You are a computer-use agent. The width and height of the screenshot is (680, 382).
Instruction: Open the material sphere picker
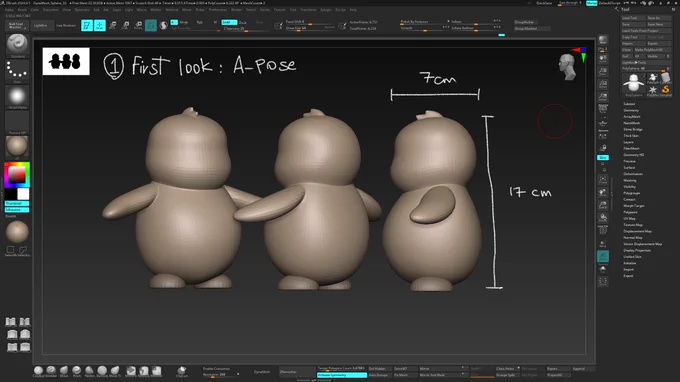[x=17, y=146]
